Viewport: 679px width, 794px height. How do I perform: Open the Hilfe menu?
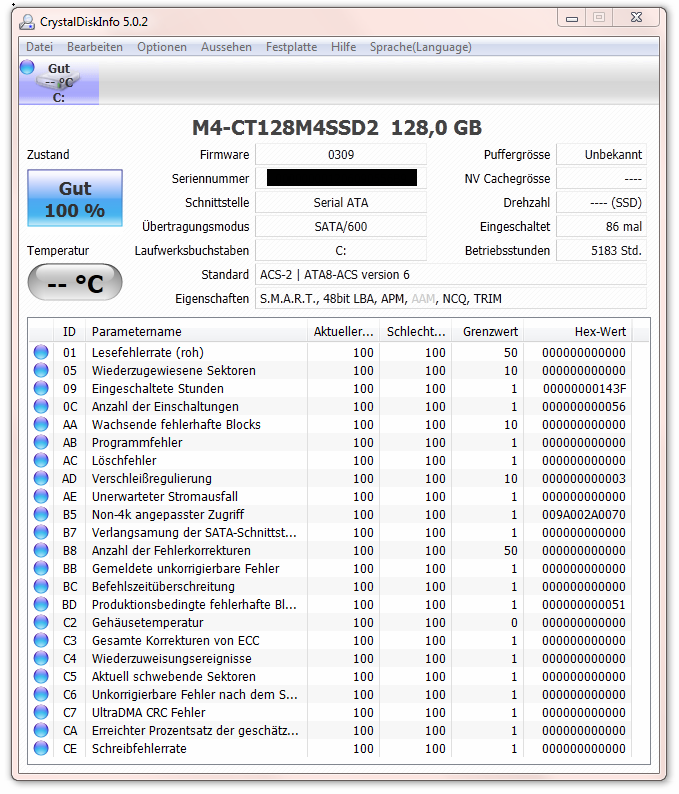point(343,47)
